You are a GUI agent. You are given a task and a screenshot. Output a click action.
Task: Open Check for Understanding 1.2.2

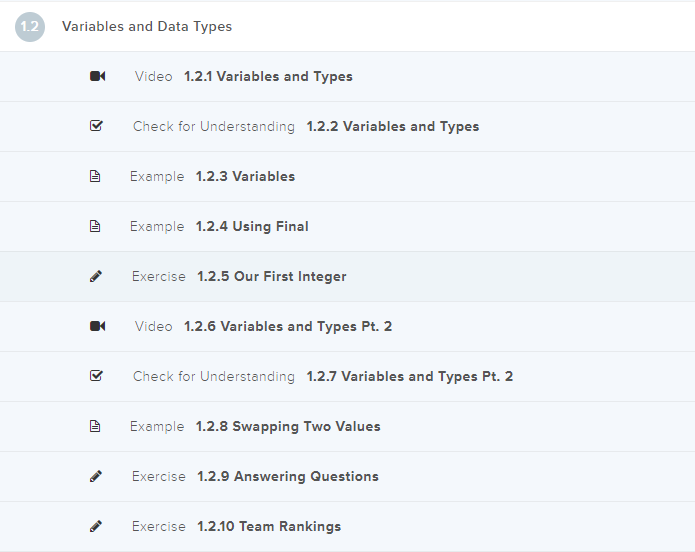pos(392,127)
